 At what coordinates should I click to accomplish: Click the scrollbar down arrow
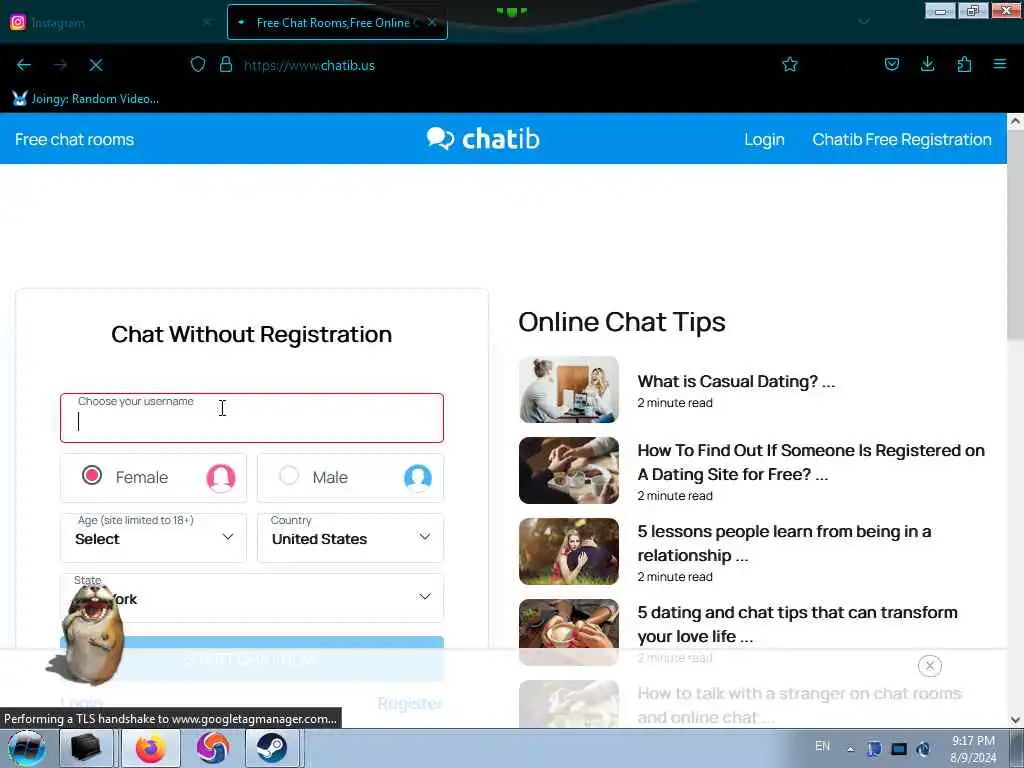coord(1016,720)
